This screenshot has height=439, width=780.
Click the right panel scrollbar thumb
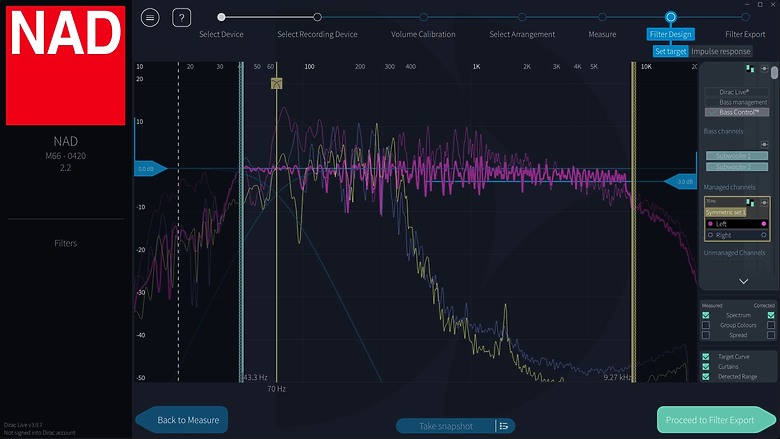pyautogui.click(x=775, y=73)
